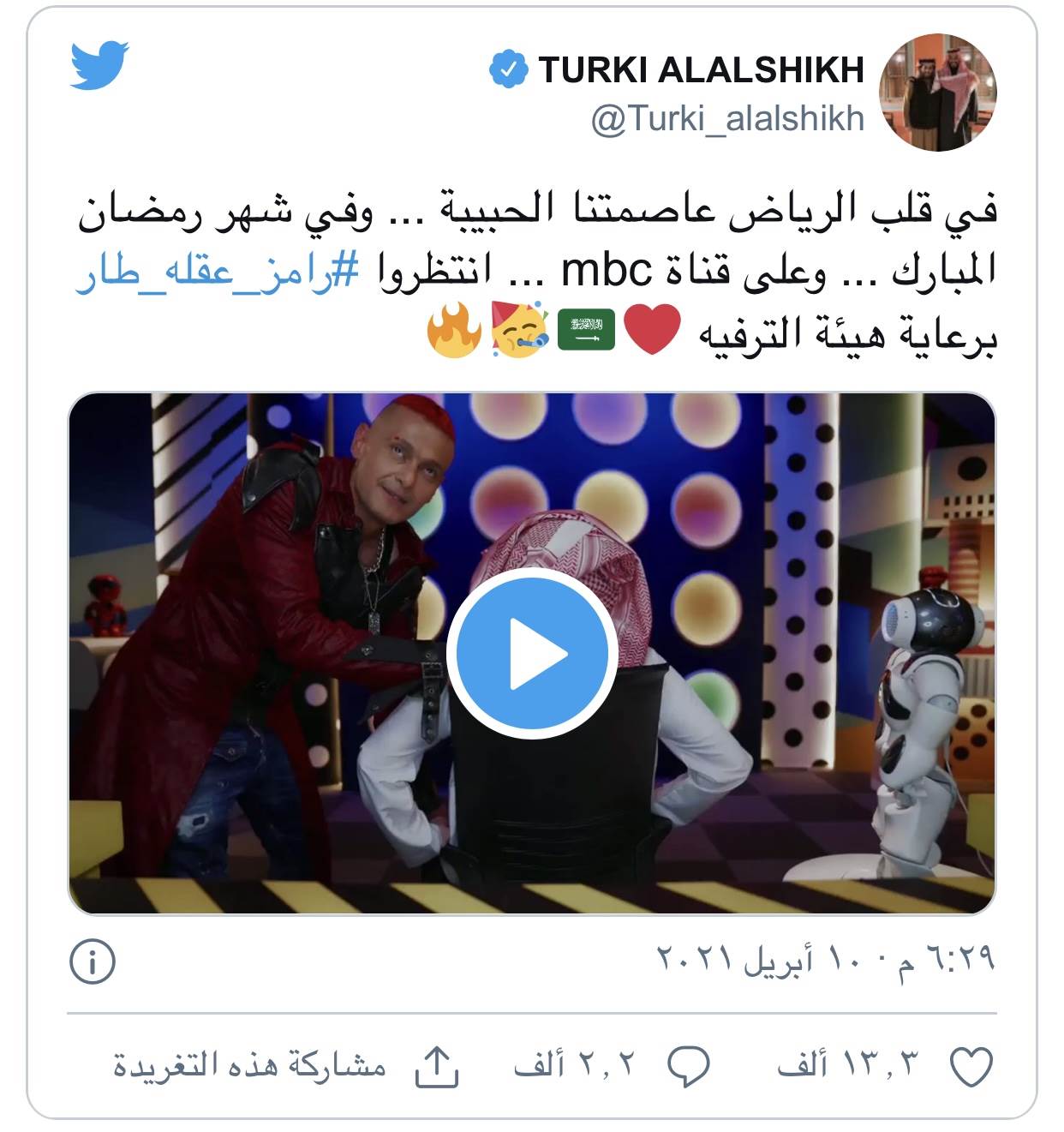Open Turki Alalshikh profile picture
Viewport: 1064px width, 1132px height.
[x=938, y=93]
